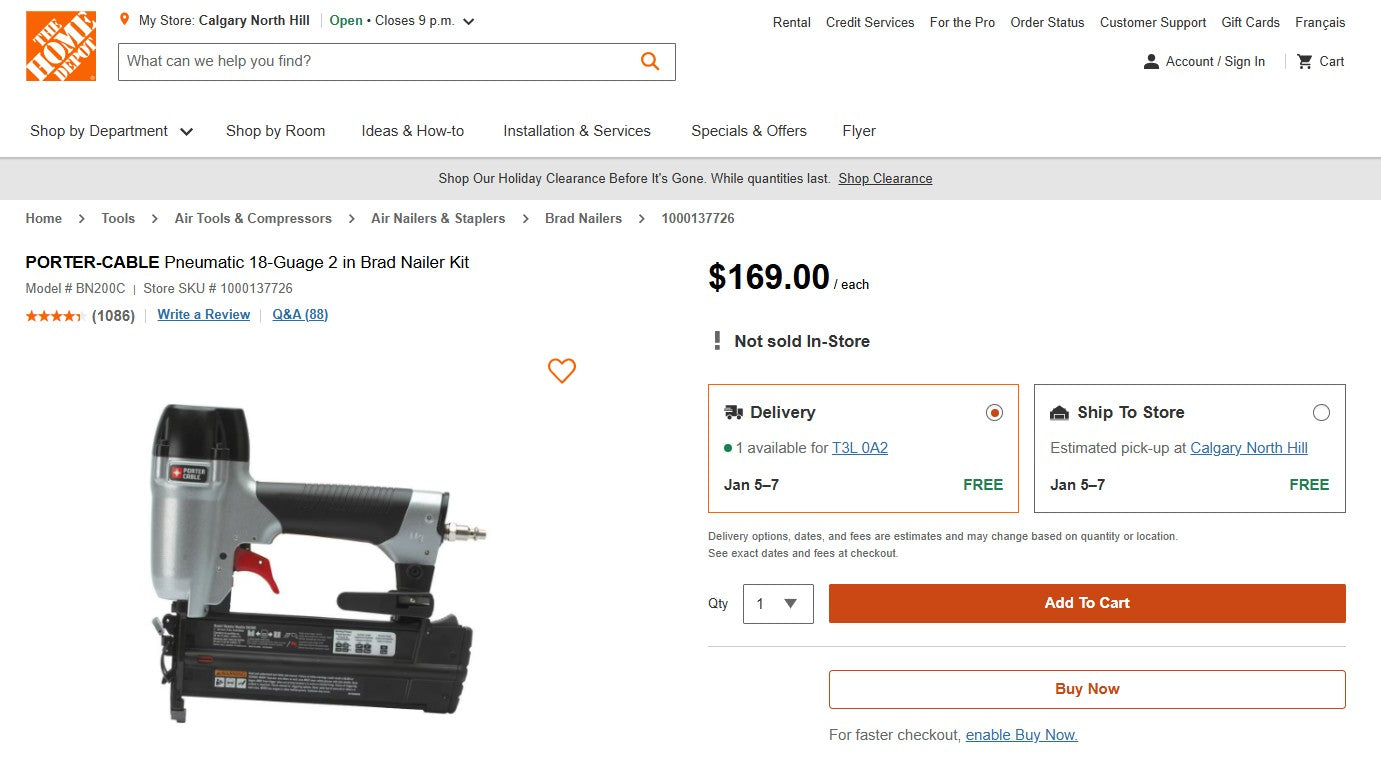The height and width of the screenshot is (765, 1381).
Task: Click the enable Buy Now link
Action: tap(1021, 735)
